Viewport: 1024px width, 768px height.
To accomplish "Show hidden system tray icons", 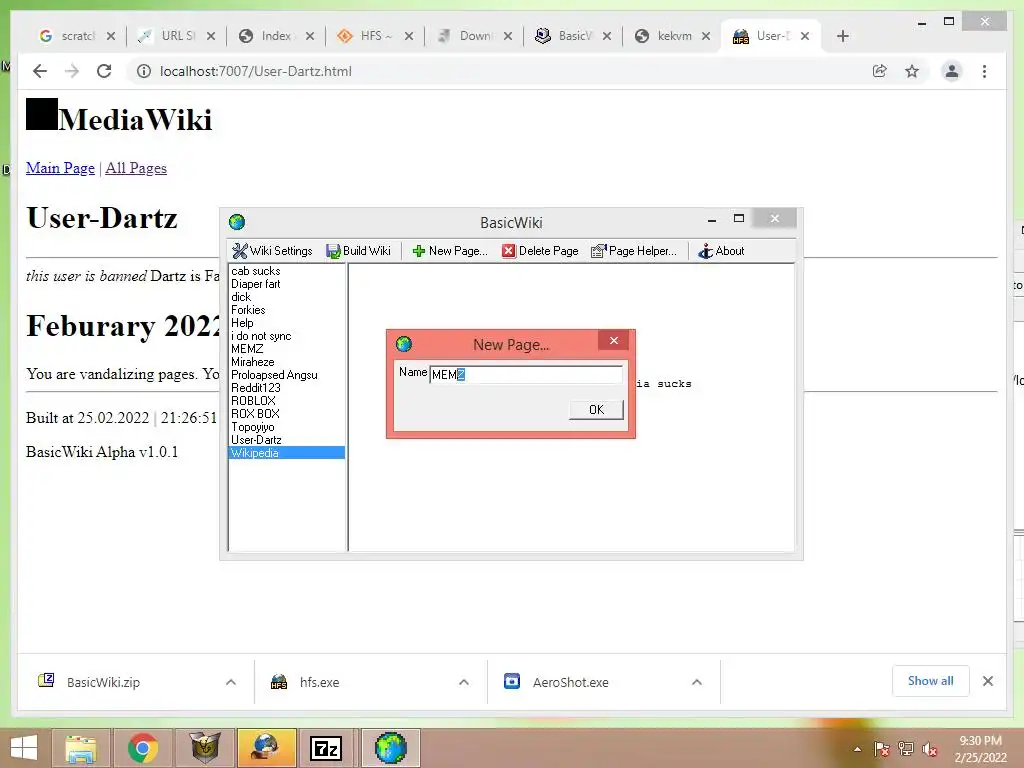I will pyautogui.click(x=857, y=749).
